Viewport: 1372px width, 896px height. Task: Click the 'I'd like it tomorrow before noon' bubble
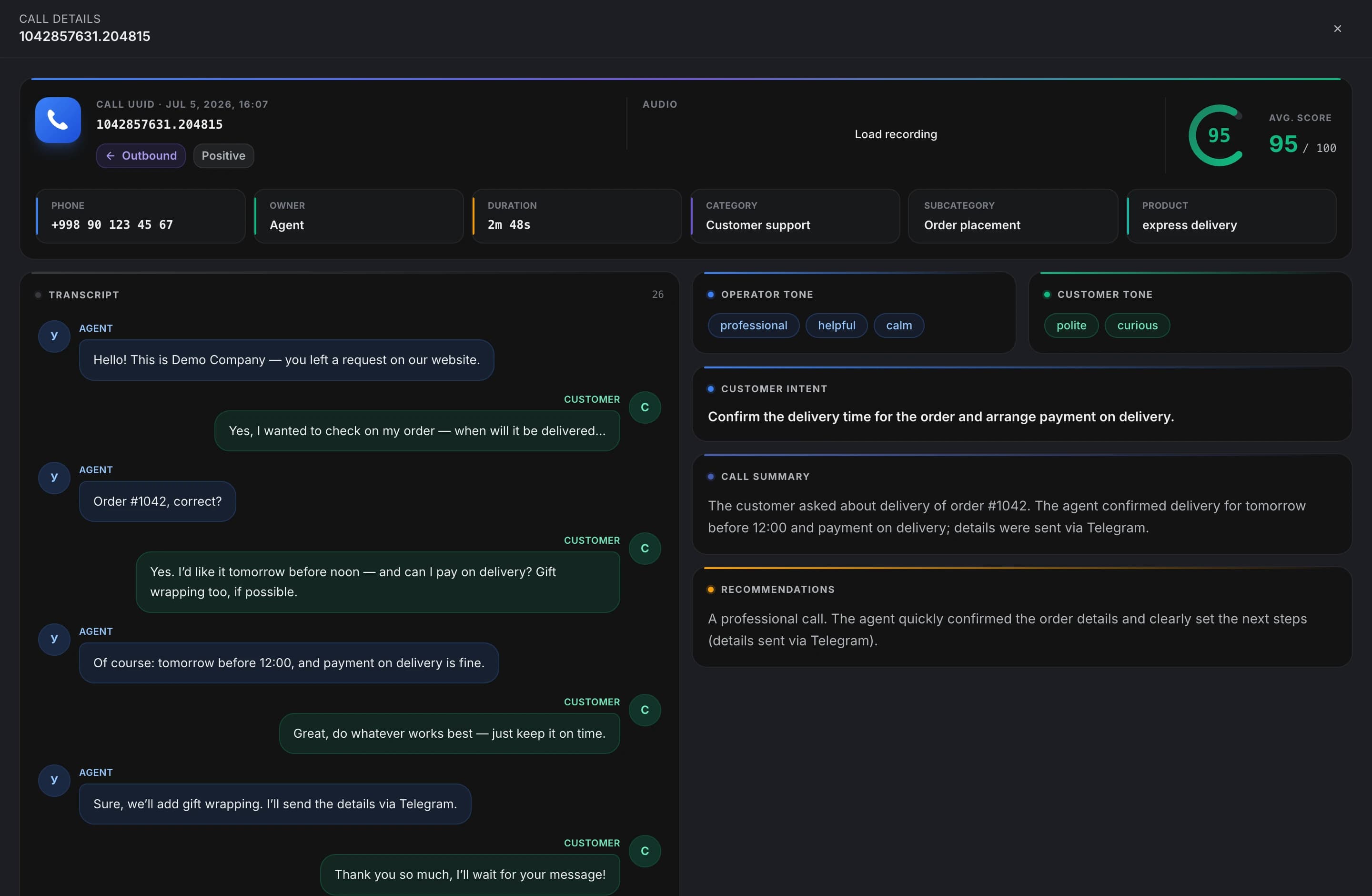[x=378, y=582]
